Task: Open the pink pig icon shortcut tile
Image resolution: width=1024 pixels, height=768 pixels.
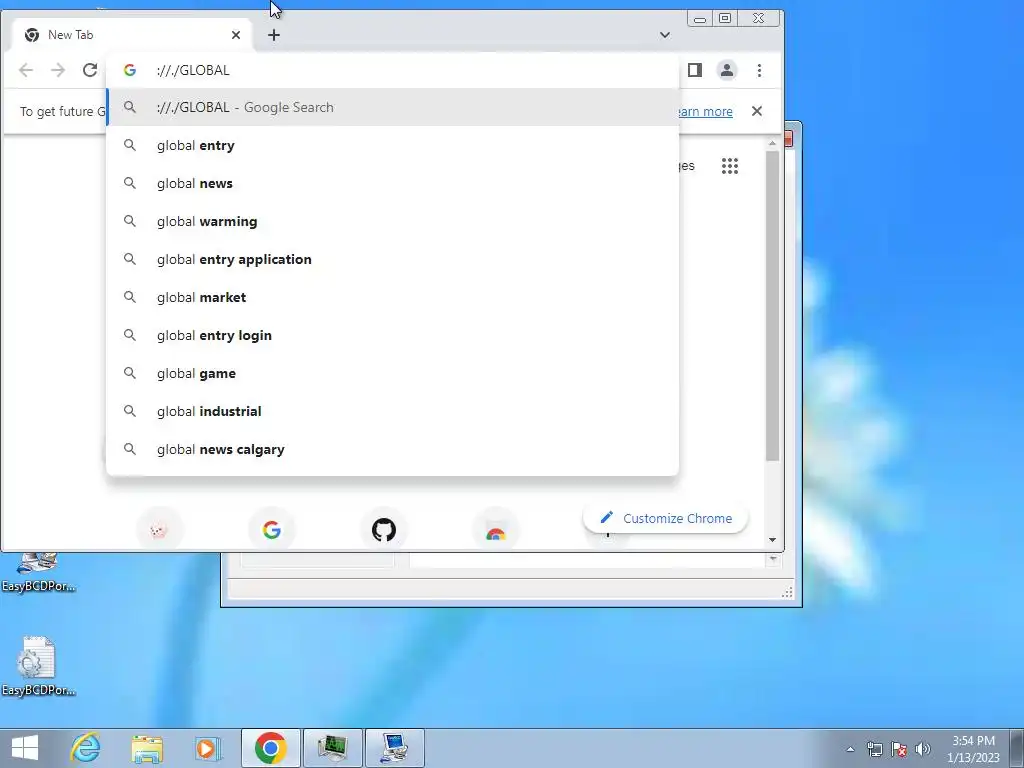Action: tap(159, 529)
